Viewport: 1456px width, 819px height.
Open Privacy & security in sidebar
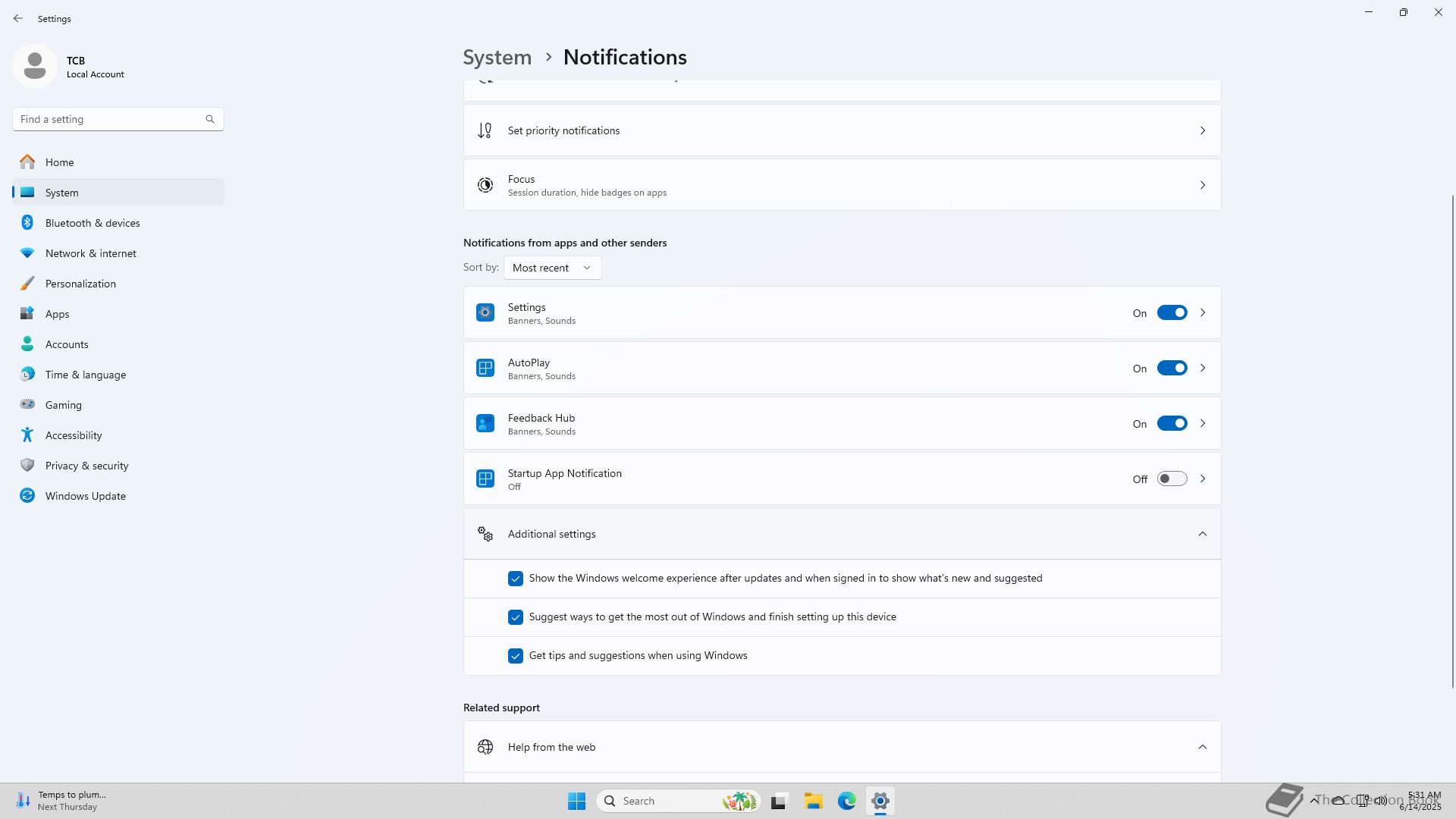pos(86,466)
